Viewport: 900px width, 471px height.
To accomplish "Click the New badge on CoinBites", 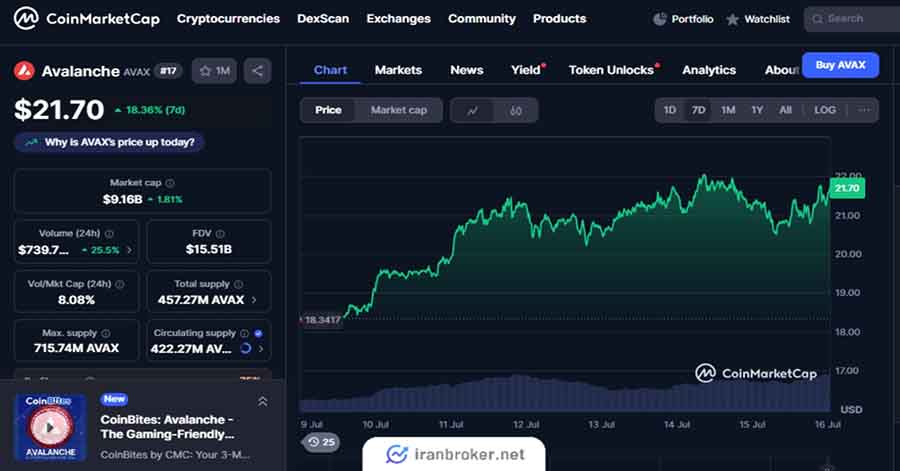I will (114, 399).
